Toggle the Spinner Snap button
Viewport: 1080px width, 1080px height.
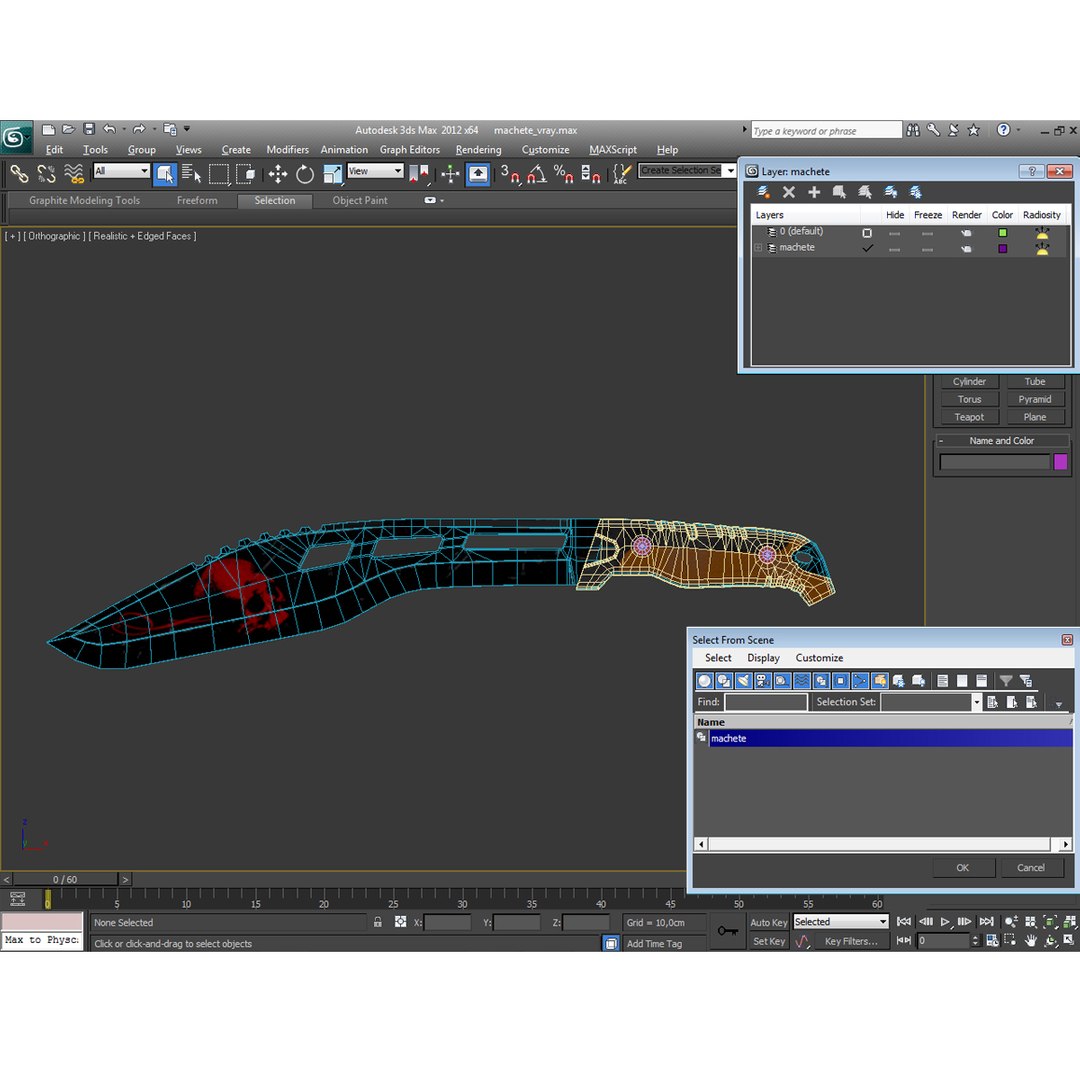coord(590,174)
